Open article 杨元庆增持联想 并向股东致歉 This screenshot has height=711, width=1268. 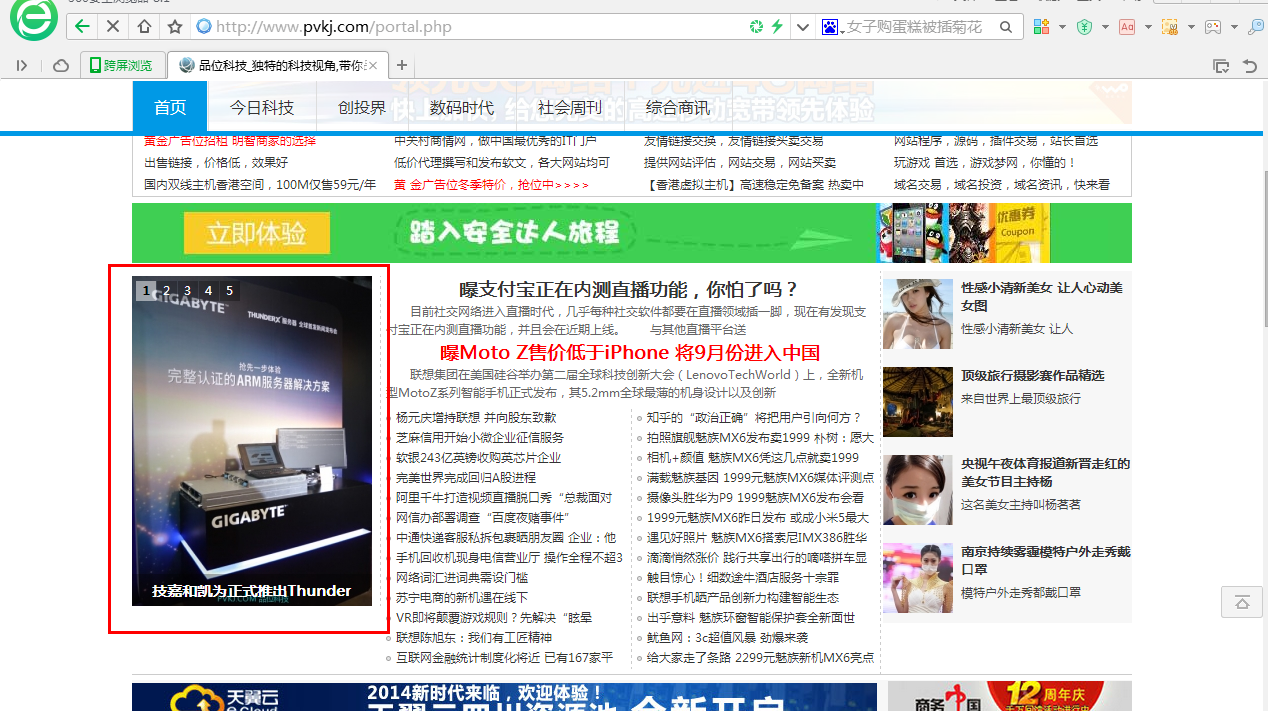click(476, 417)
